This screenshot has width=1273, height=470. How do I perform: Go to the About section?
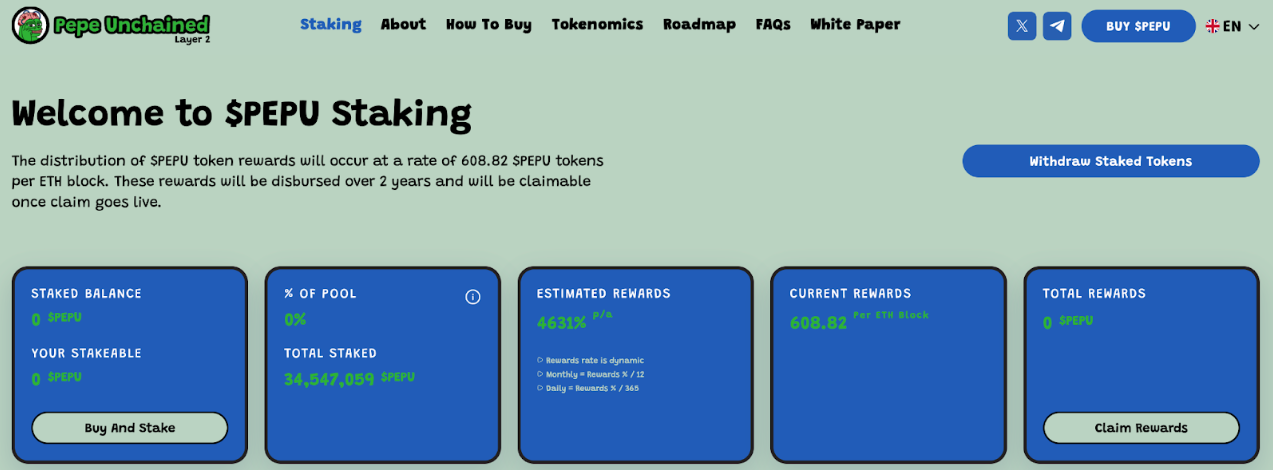pyautogui.click(x=403, y=24)
